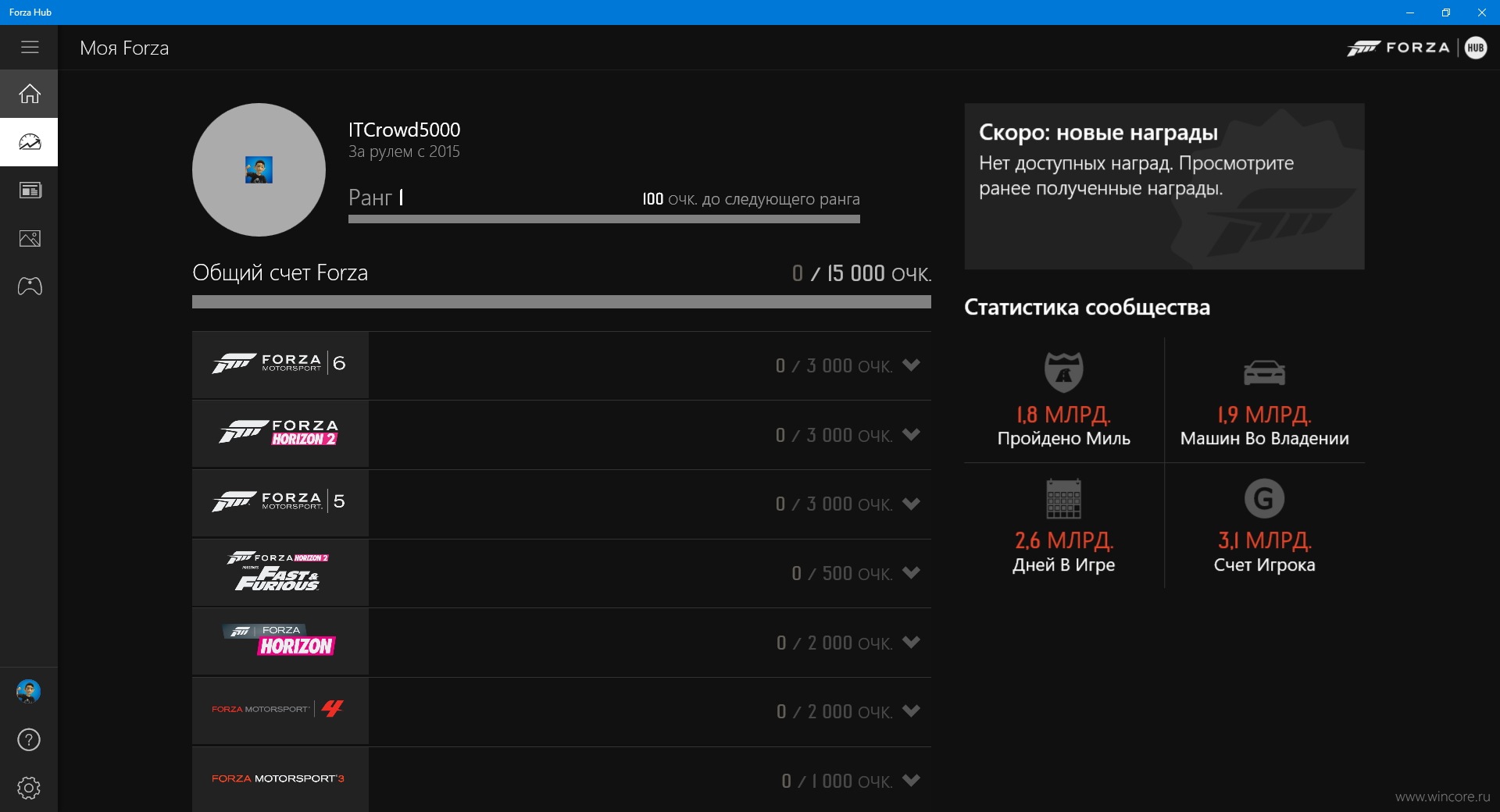This screenshot has height=812, width=1500.
Task: Open the 'Скоро: новые награды' rewards card
Action: click(x=1164, y=187)
